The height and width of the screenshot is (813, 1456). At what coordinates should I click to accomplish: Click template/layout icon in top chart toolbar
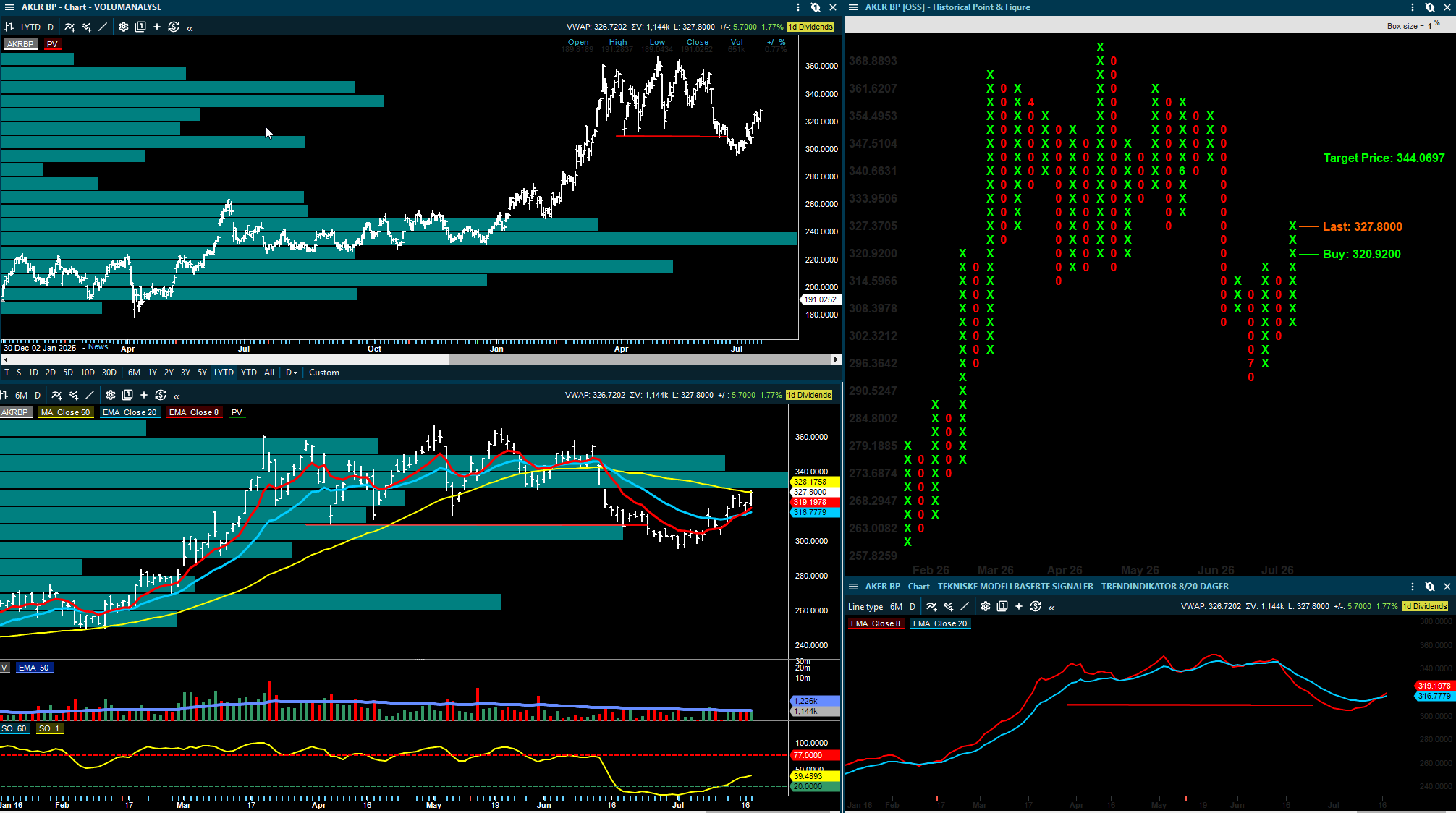pyautogui.click(x=140, y=27)
